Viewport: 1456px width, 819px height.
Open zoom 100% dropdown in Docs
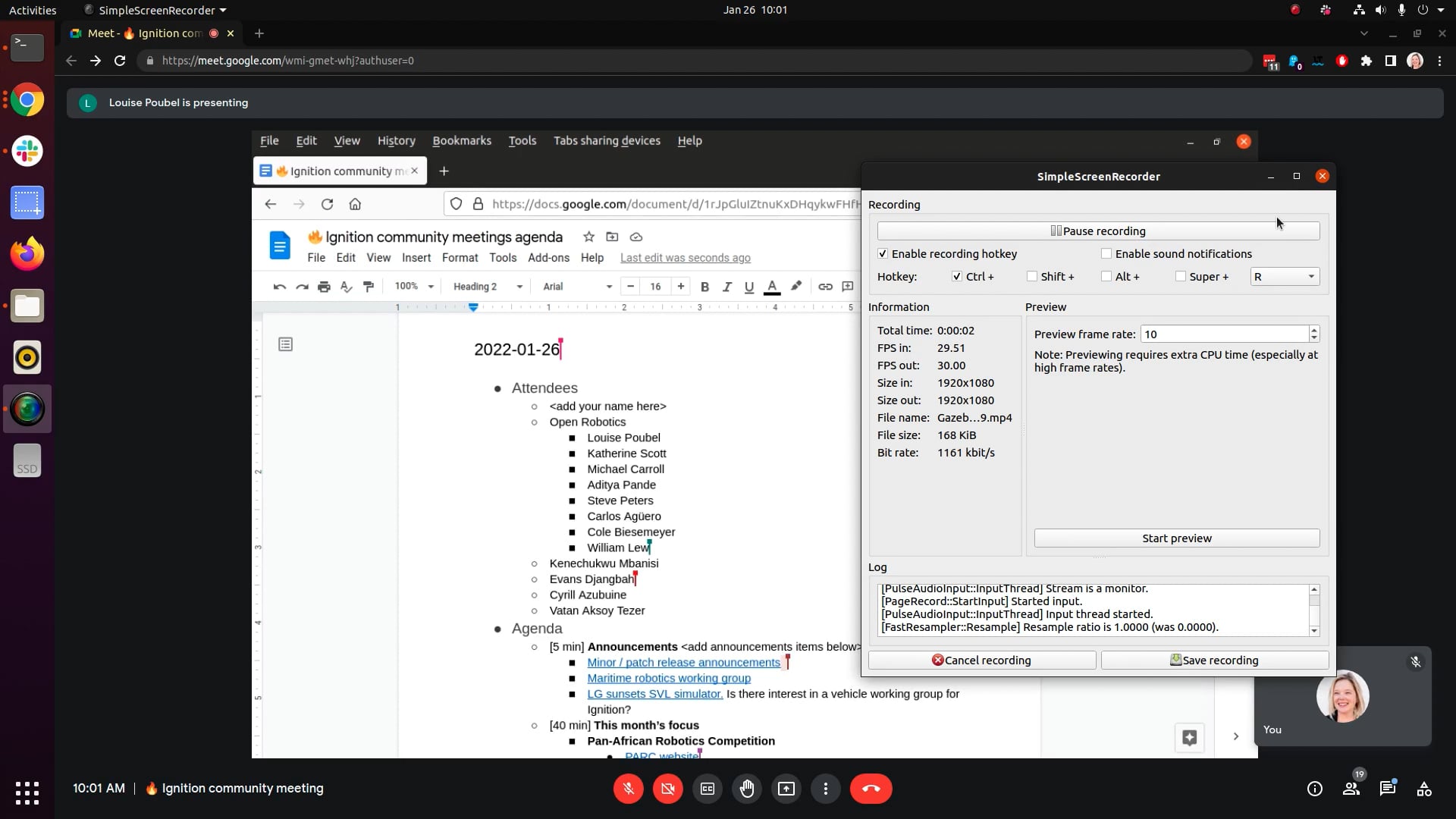click(414, 287)
